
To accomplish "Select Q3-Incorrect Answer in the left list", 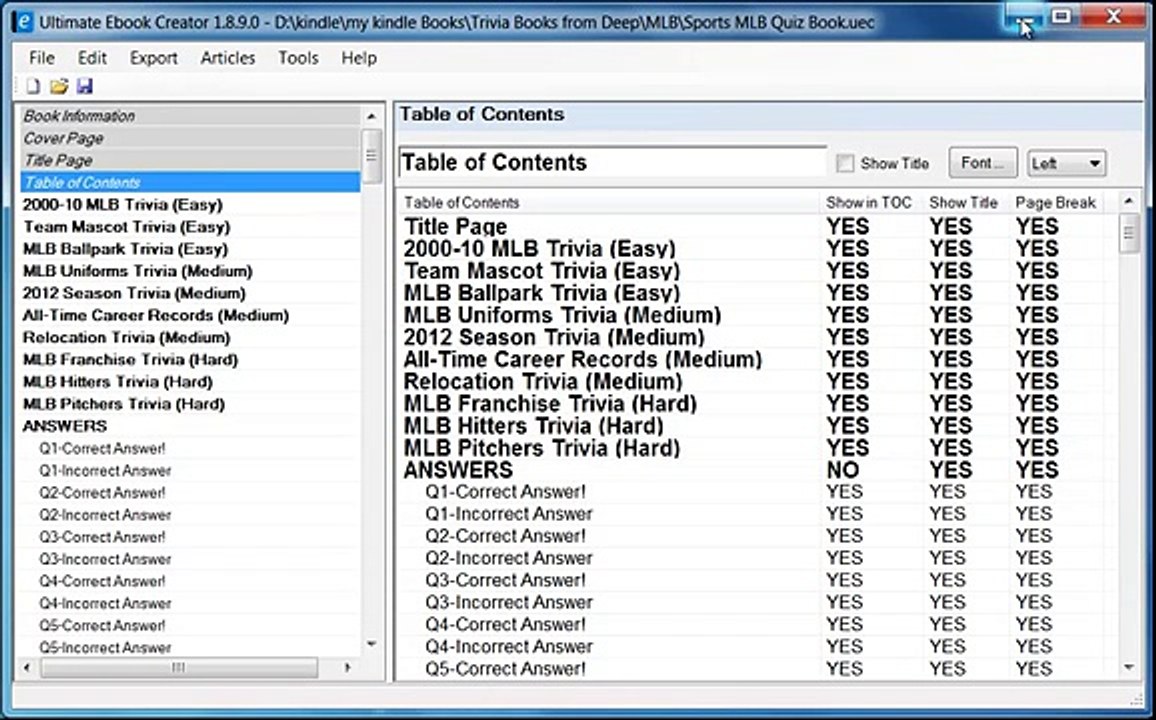I will pyautogui.click(x=191, y=559).
